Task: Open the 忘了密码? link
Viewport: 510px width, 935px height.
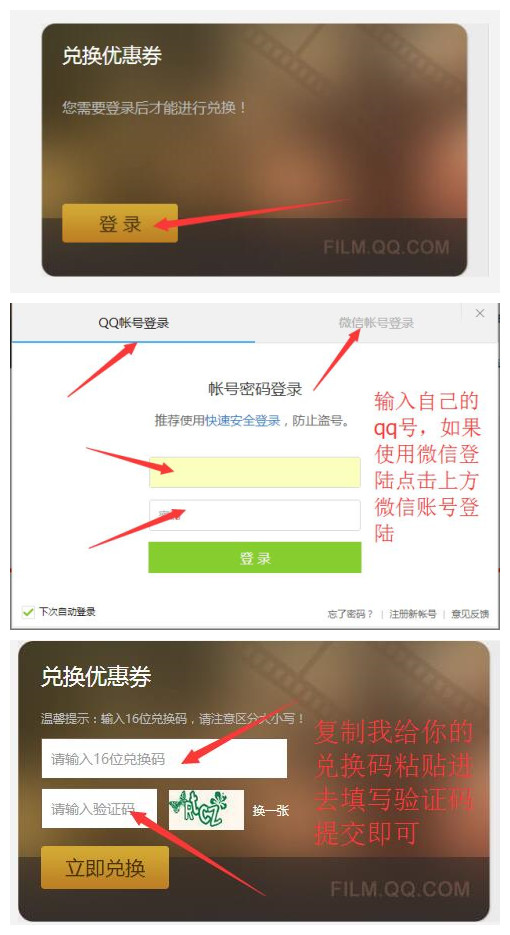Action: 350,614
